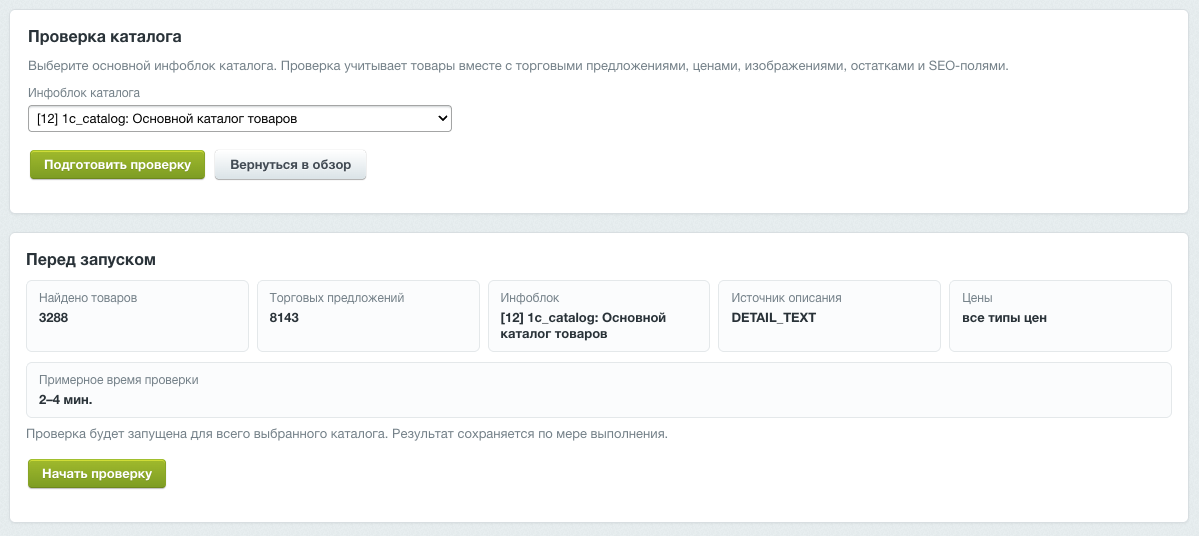Click the Инфоблок card's 1c_catalog value
1199x536 pixels.
pos(583,326)
